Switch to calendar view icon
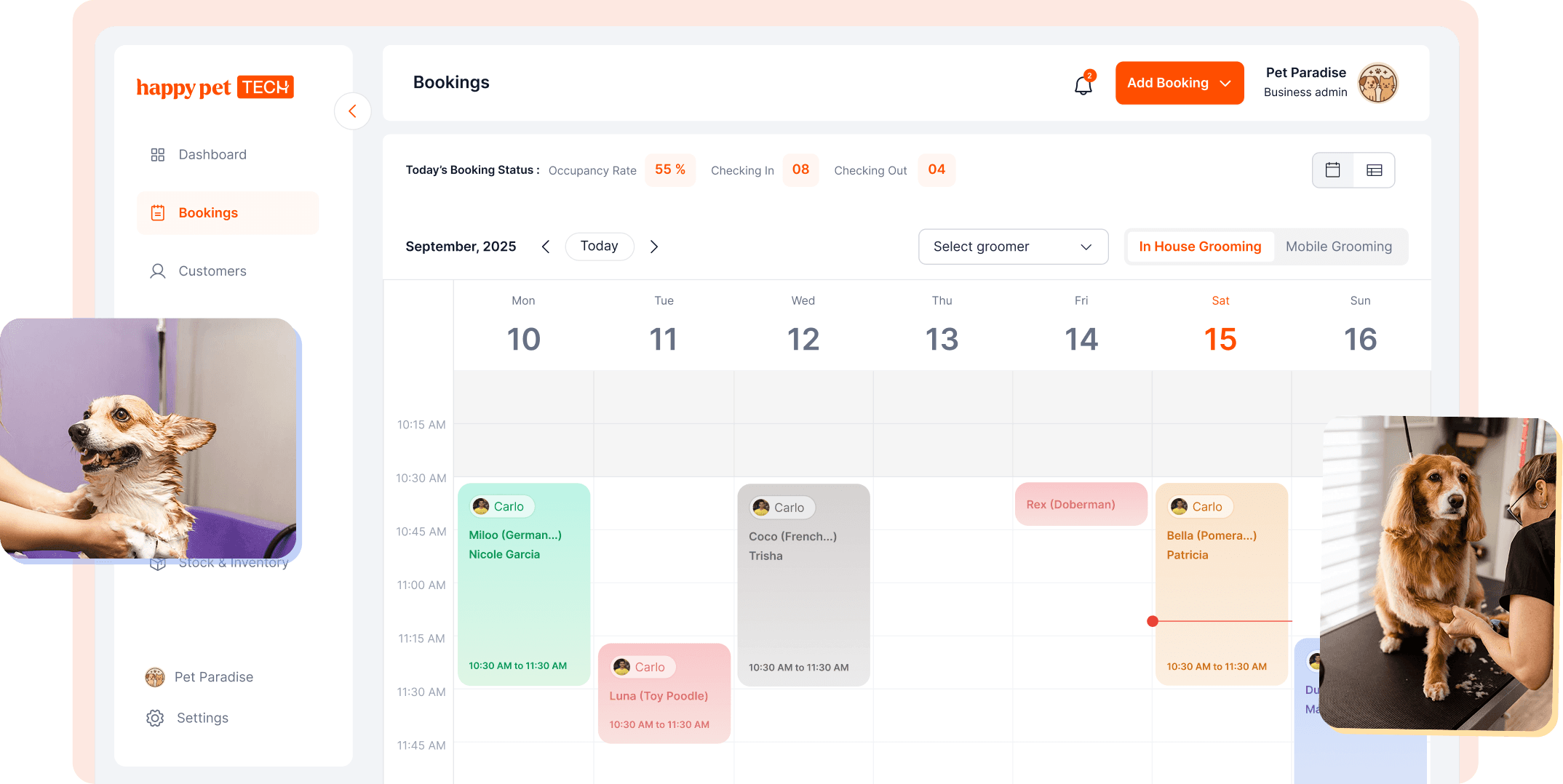 click(1332, 170)
